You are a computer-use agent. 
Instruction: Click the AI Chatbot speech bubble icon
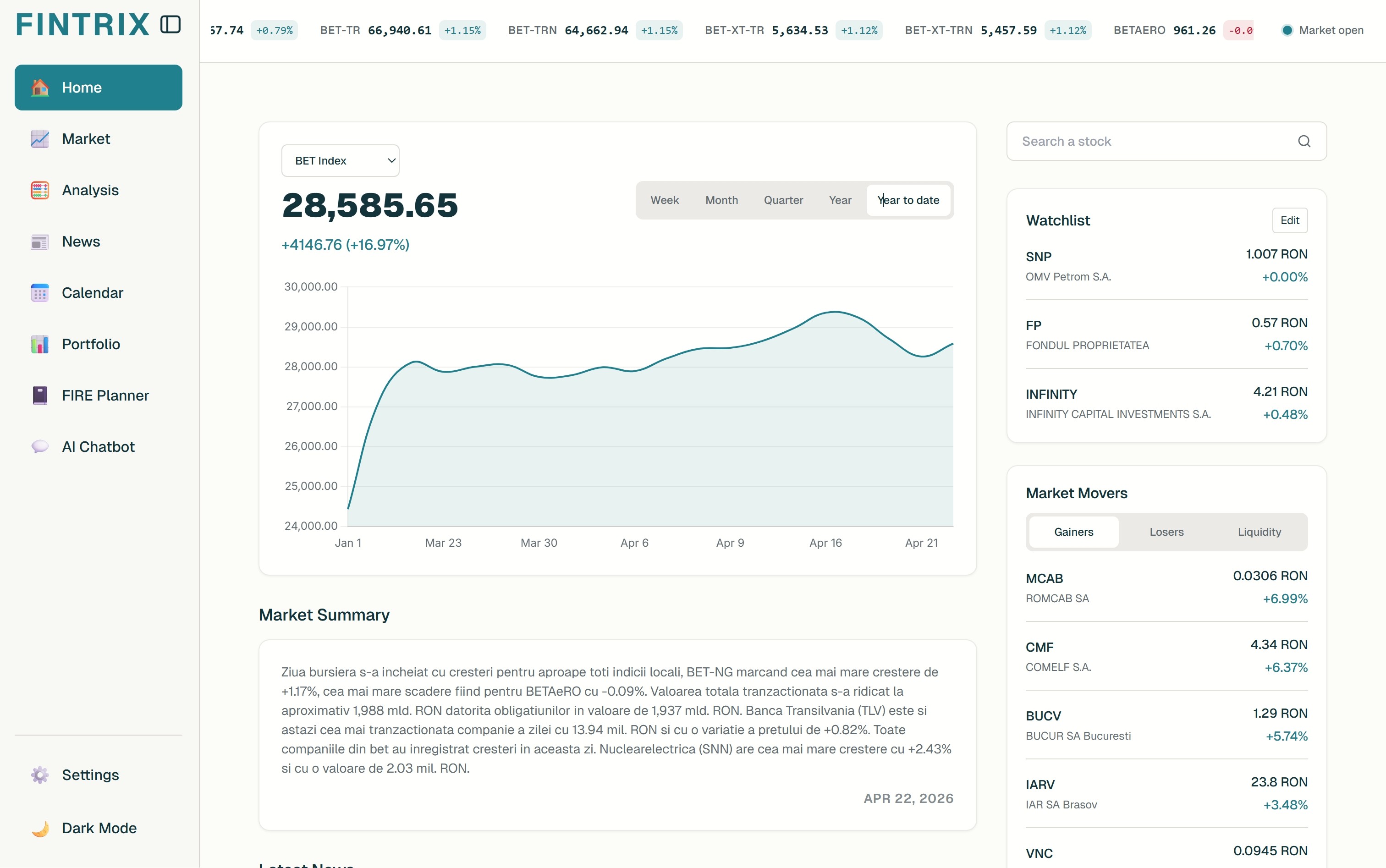point(39,447)
